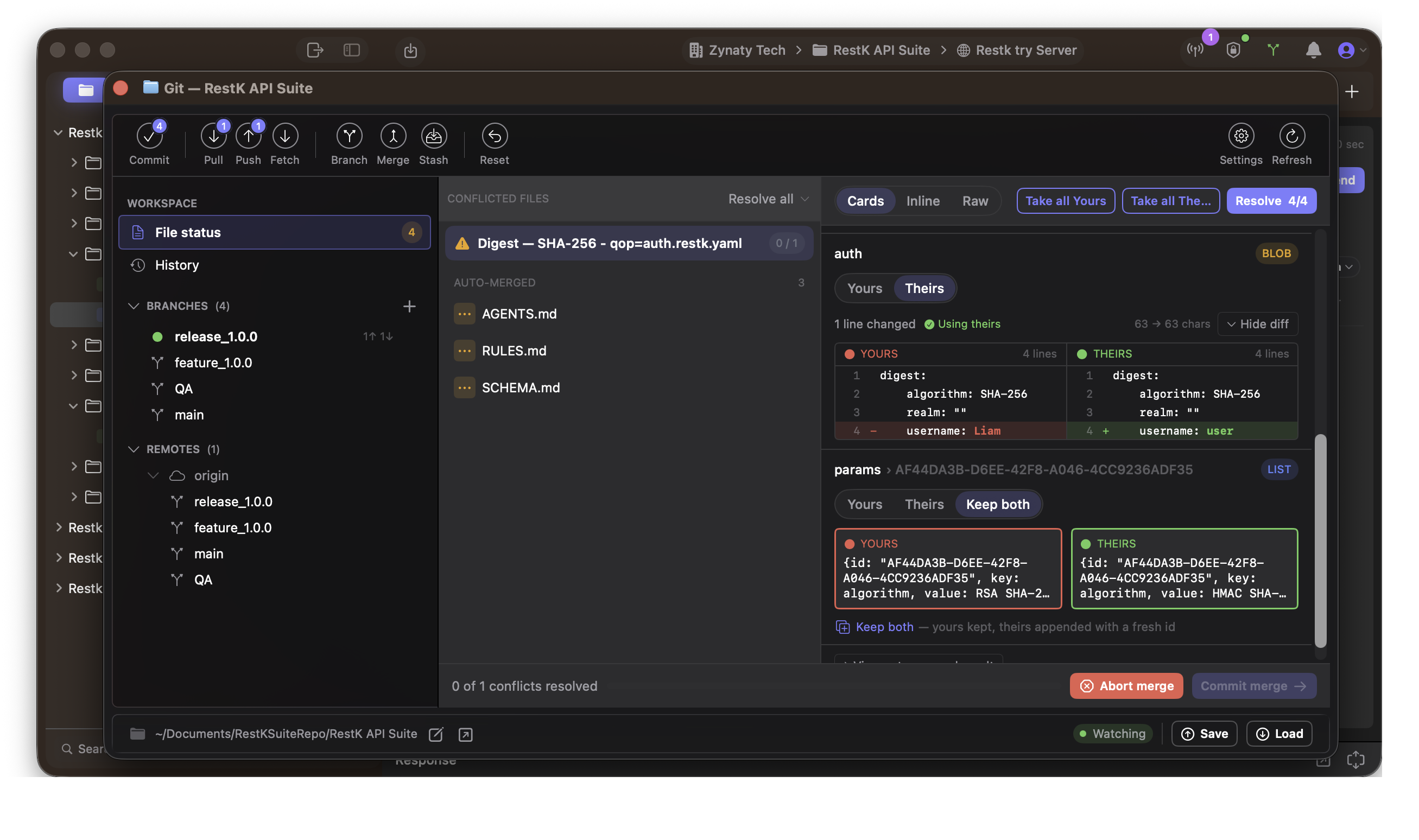Click the shield lock icon in title bar
Screen dimensions: 1419x840
click(1233, 50)
